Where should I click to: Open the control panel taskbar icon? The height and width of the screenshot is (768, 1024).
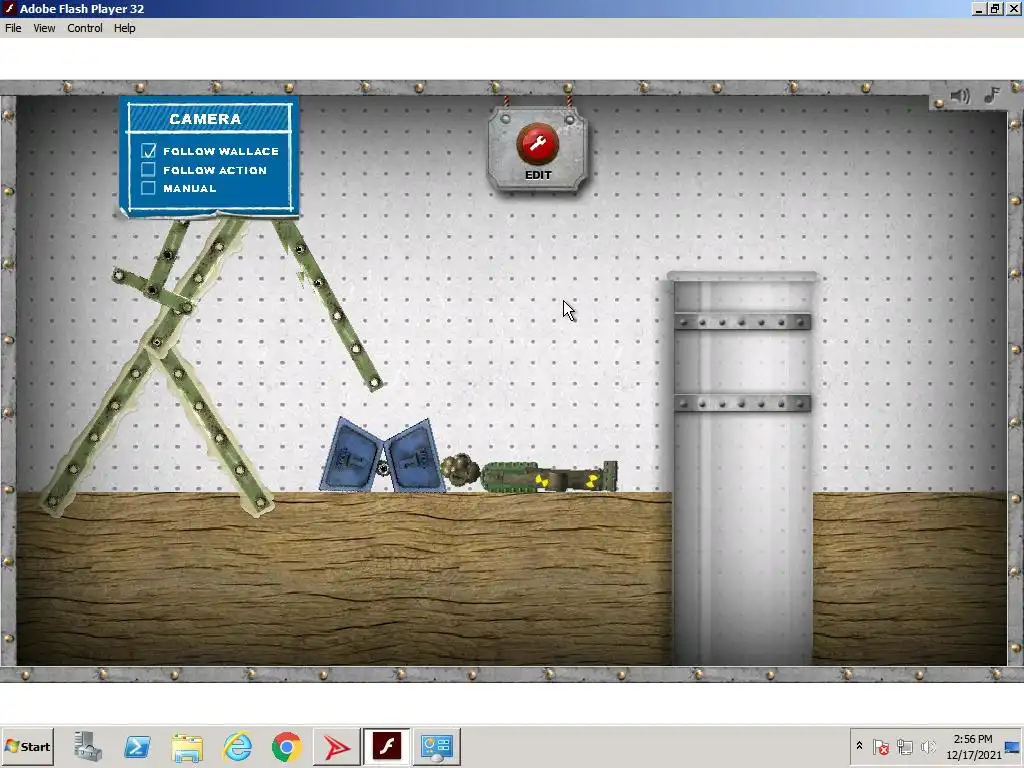tap(437, 747)
